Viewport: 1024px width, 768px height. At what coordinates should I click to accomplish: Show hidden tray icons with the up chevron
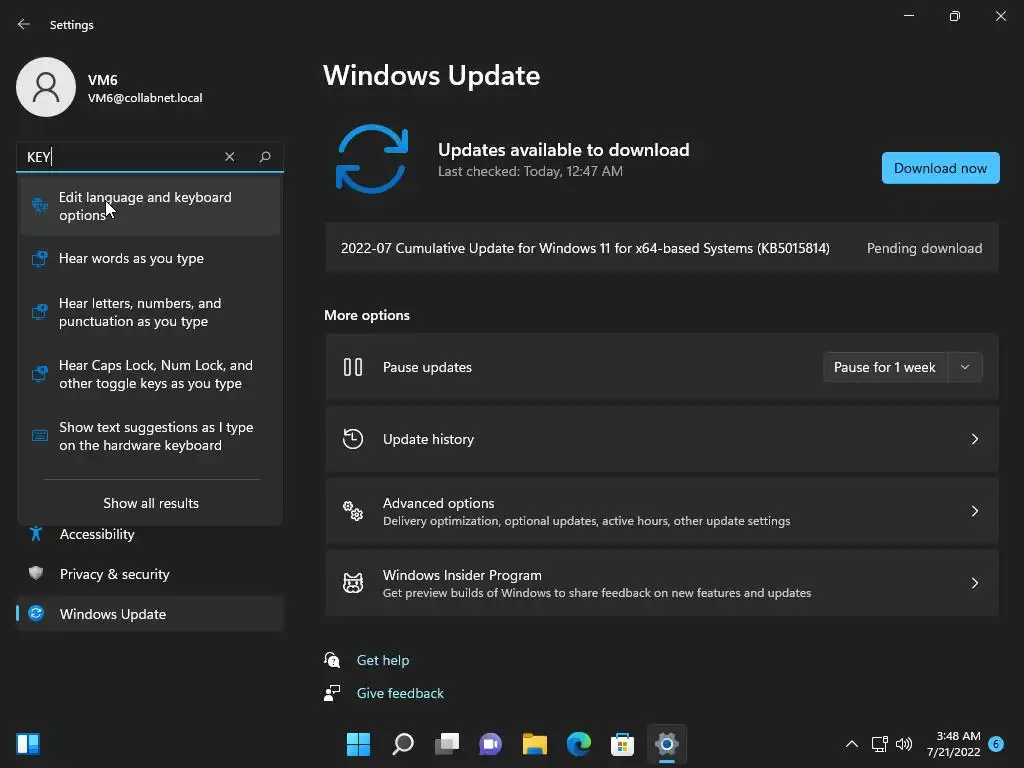pyautogui.click(x=852, y=744)
